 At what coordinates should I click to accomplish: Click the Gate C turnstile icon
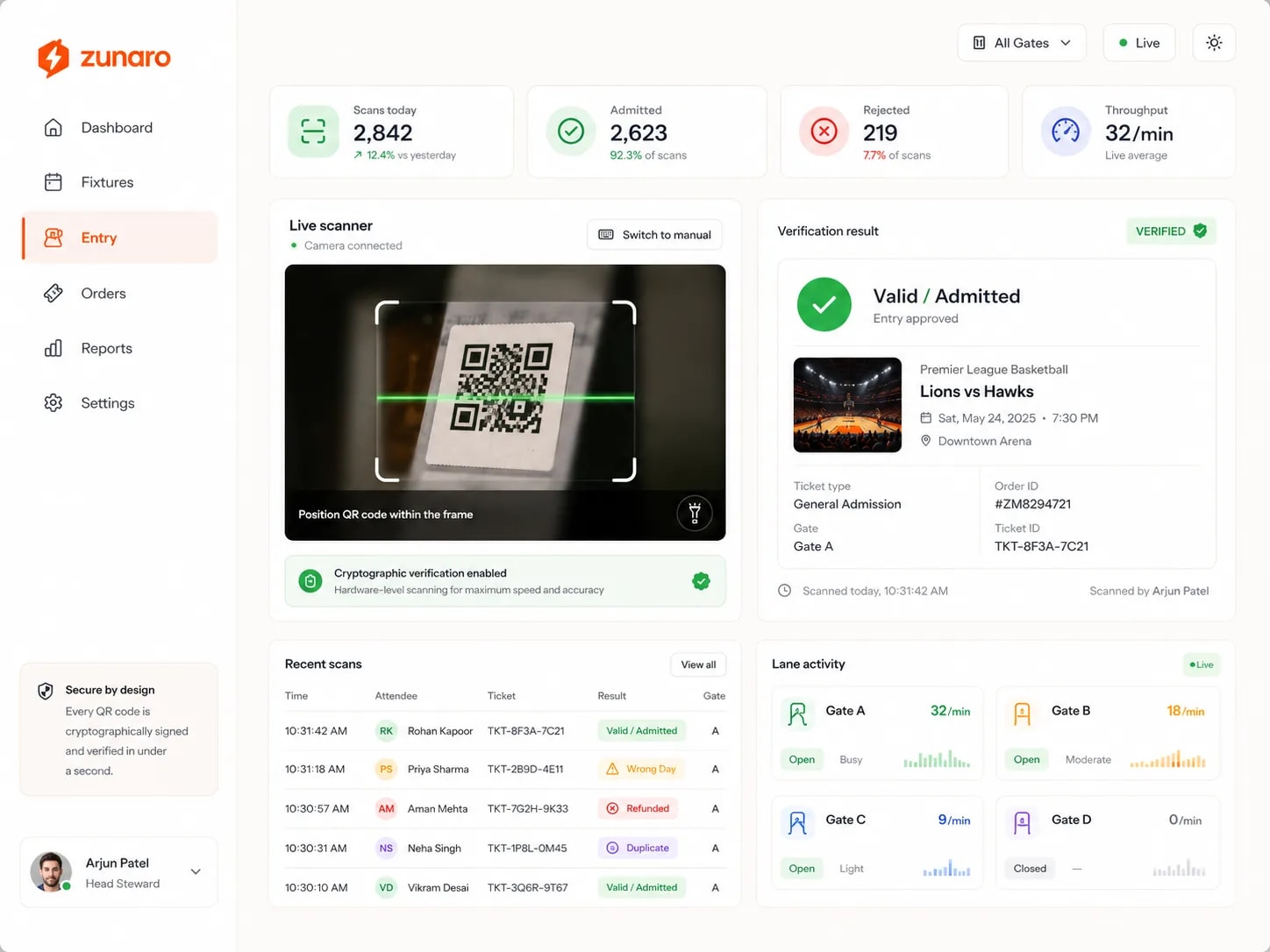tap(797, 822)
